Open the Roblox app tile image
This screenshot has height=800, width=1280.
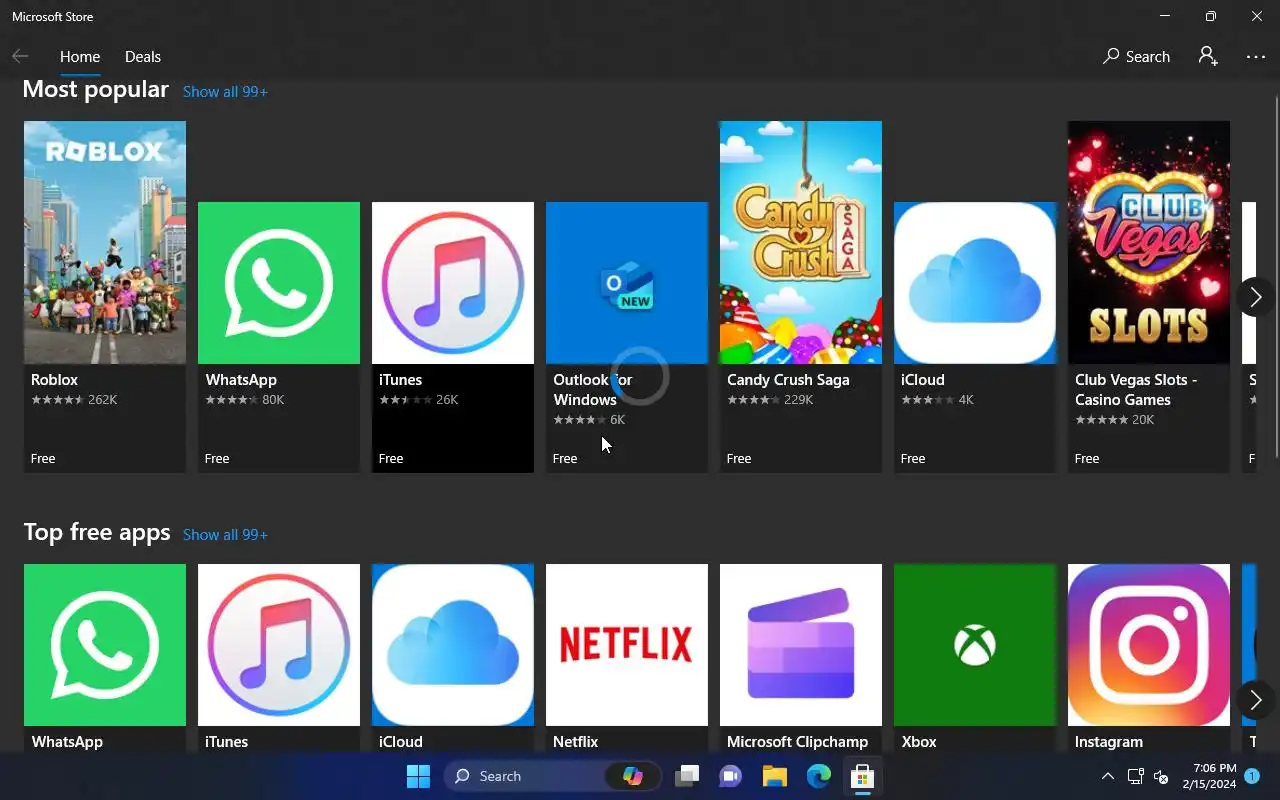[x=105, y=242]
